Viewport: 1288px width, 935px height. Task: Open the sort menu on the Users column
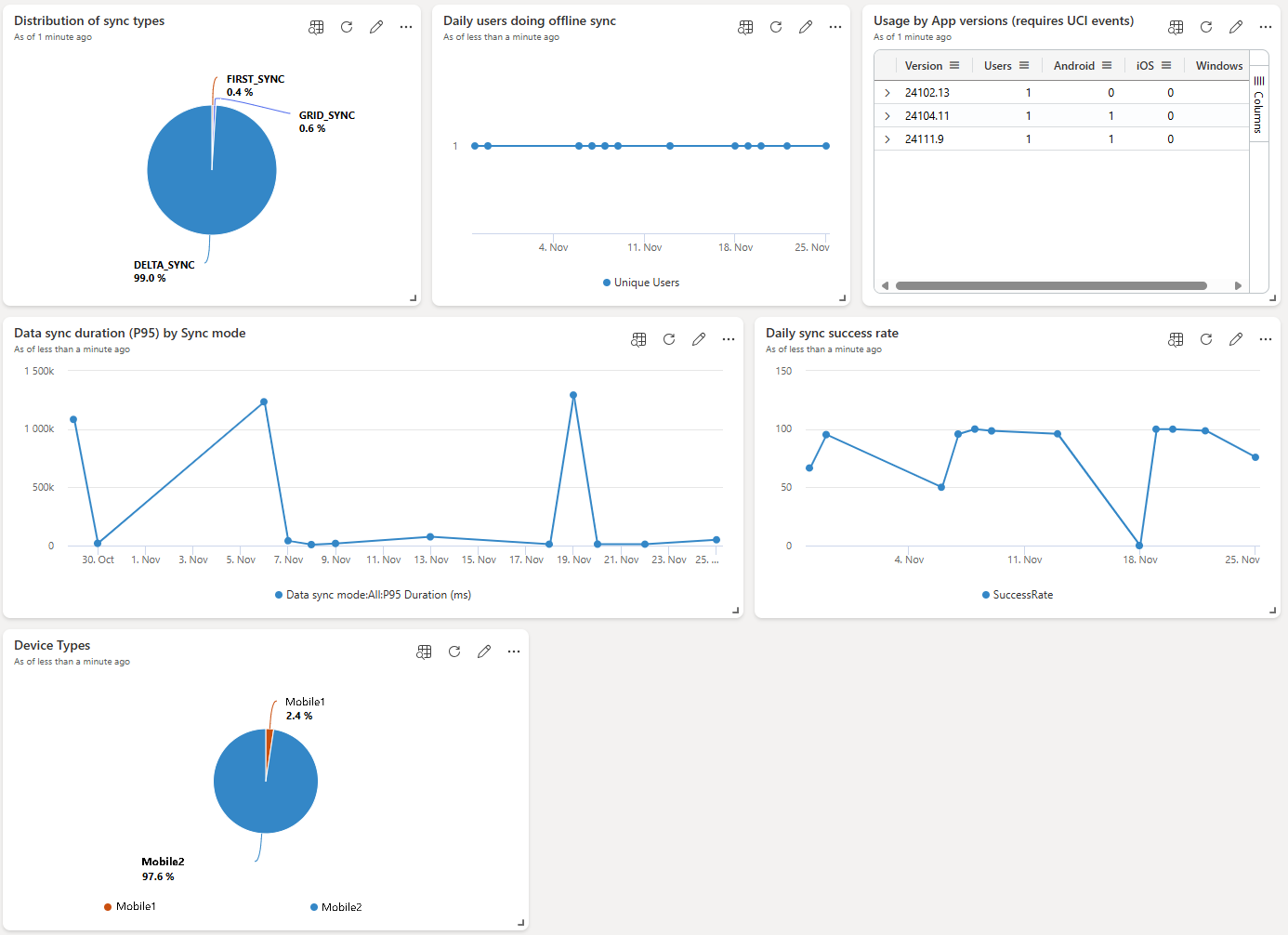(x=1026, y=65)
